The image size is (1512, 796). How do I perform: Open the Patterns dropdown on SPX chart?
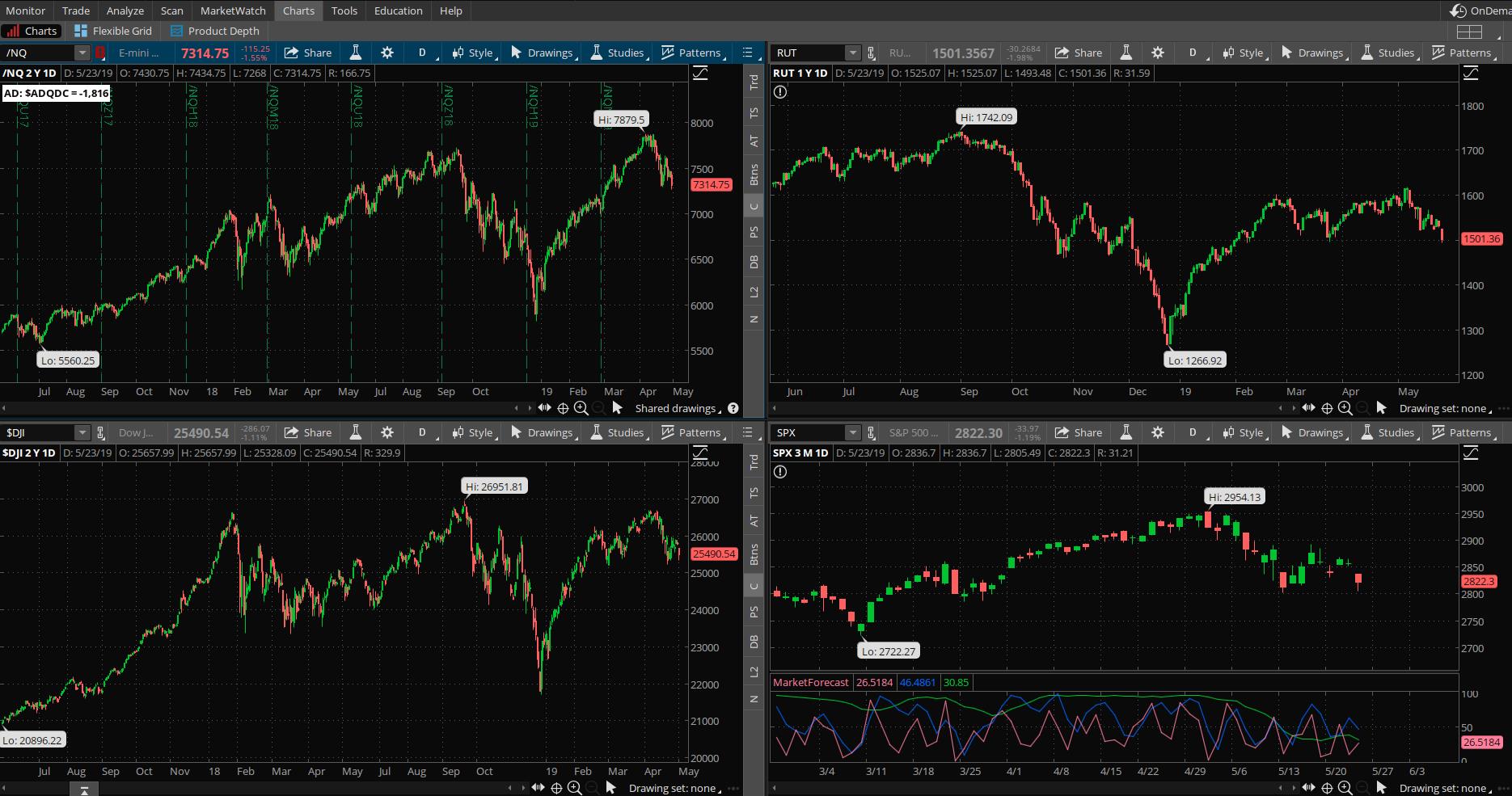[1463, 432]
